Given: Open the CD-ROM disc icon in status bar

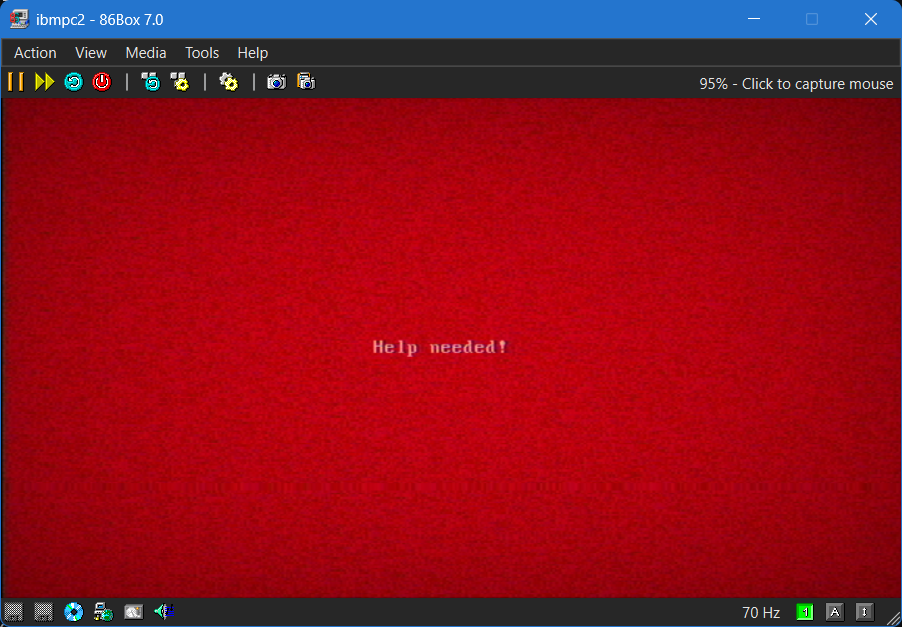Looking at the screenshot, I should (x=74, y=612).
